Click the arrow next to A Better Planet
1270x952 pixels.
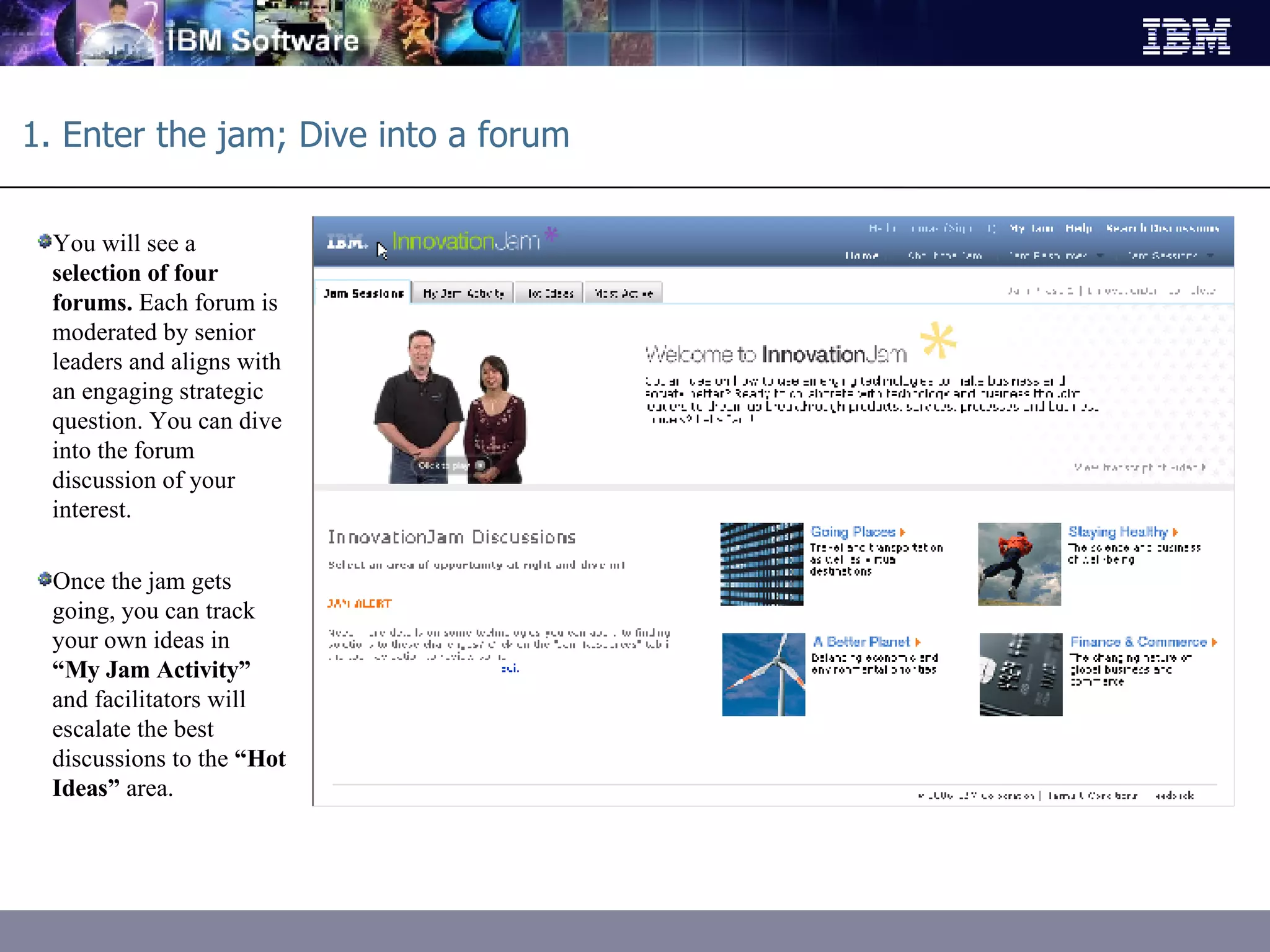[918, 642]
